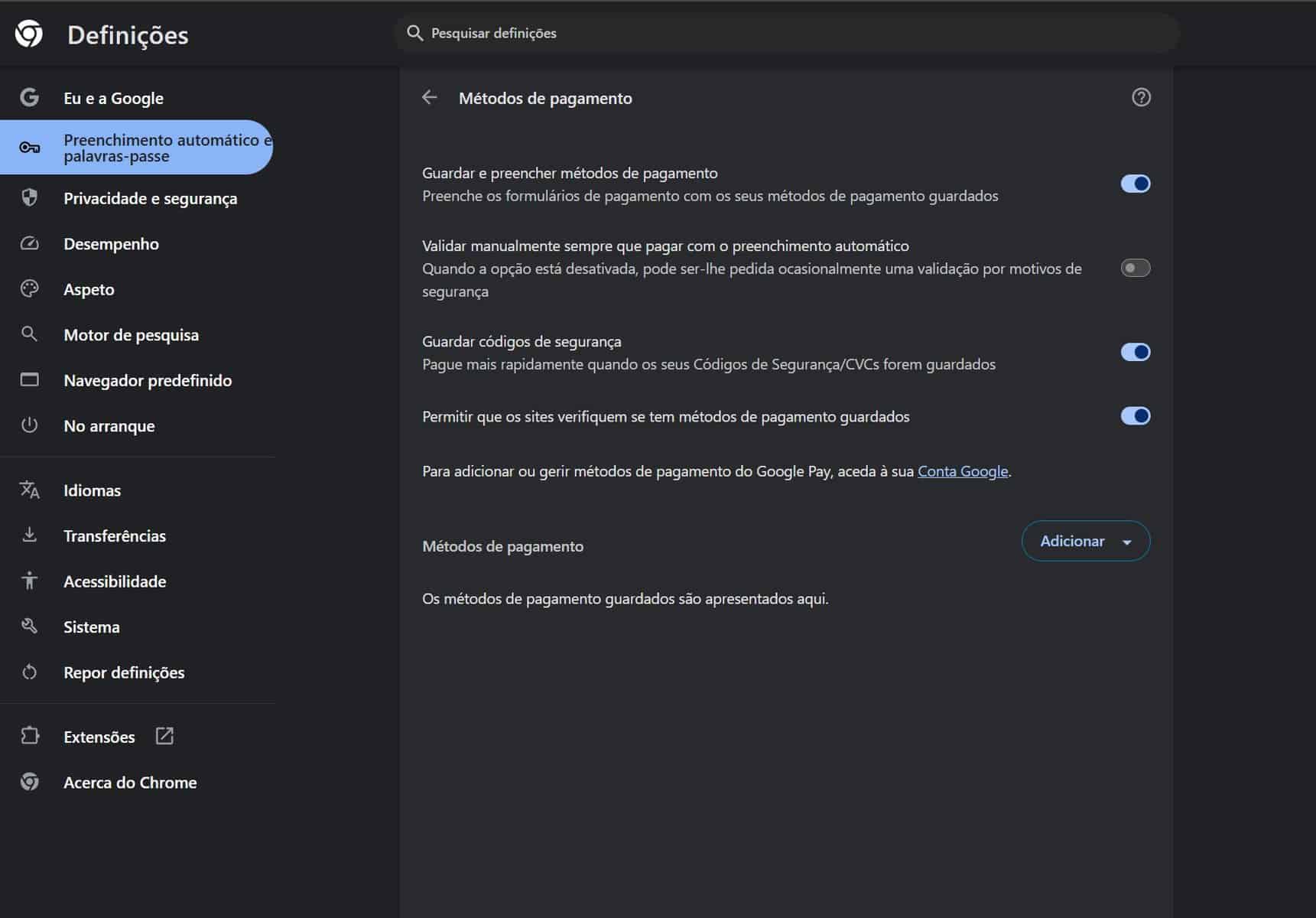Toggle Permitir que os sites verifiquem métodos guardados
The image size is (1316, 918).
1136,416
